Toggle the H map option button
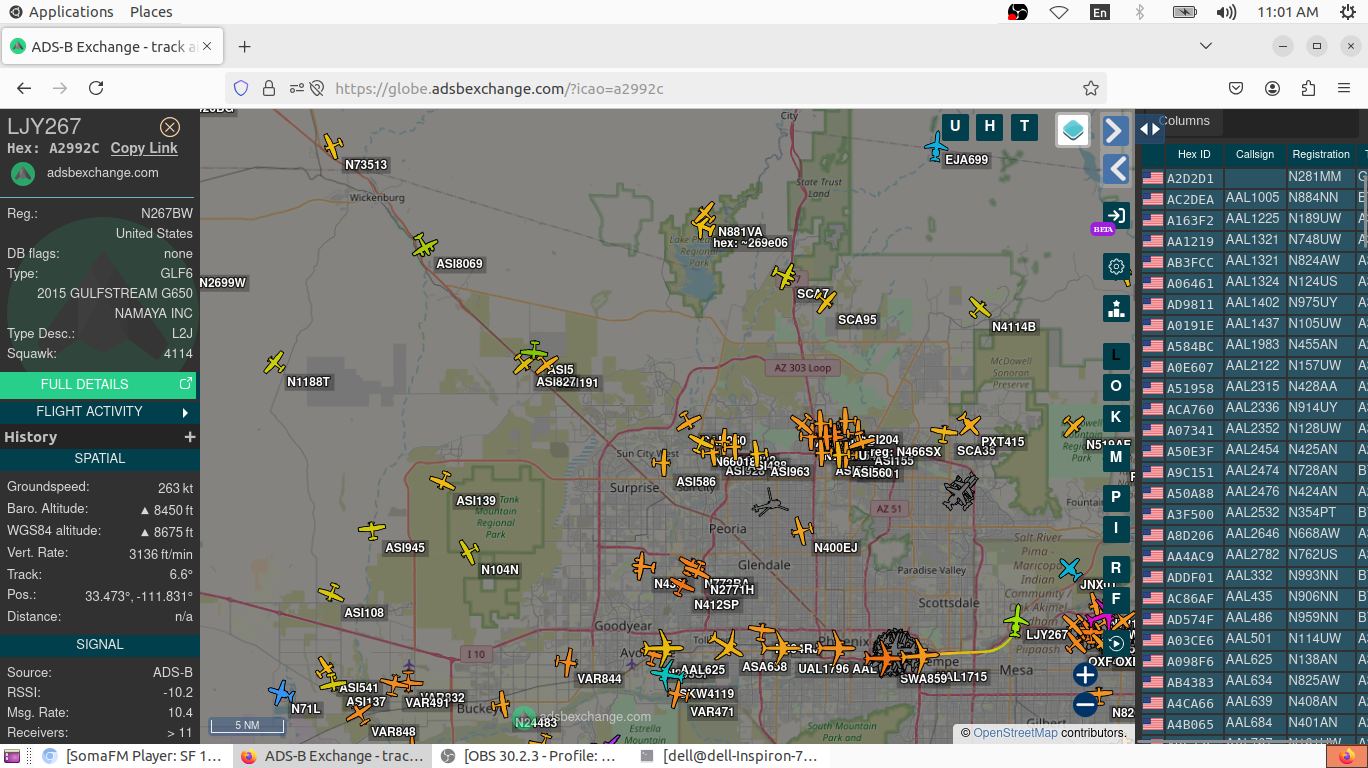Image resolution: width=1368 pixels, height=768 pixels. 990,126
